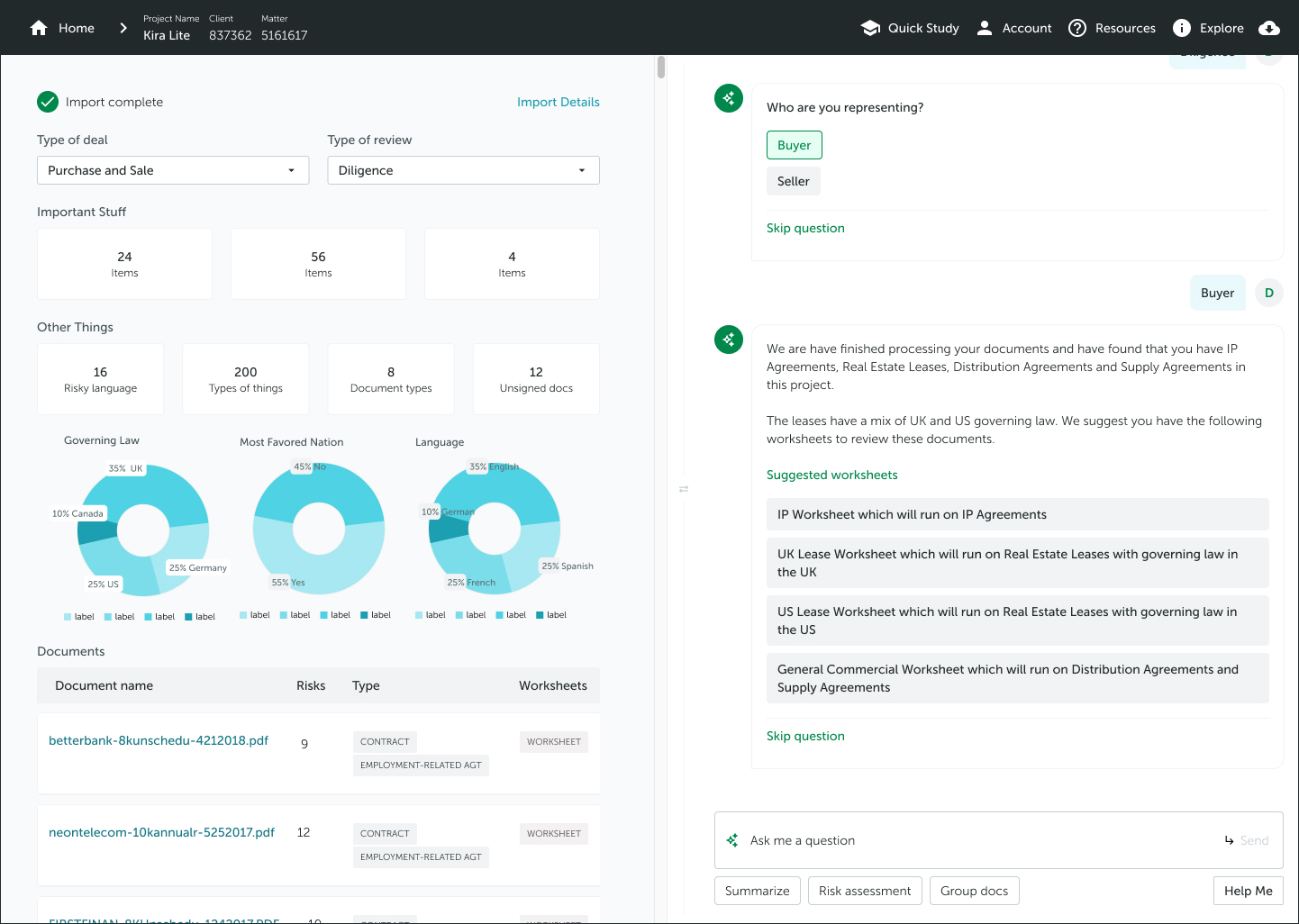Click the Kira Lite project name
Image resolution: width=1299 pixels, height=924 pixels.
point(167,35)
